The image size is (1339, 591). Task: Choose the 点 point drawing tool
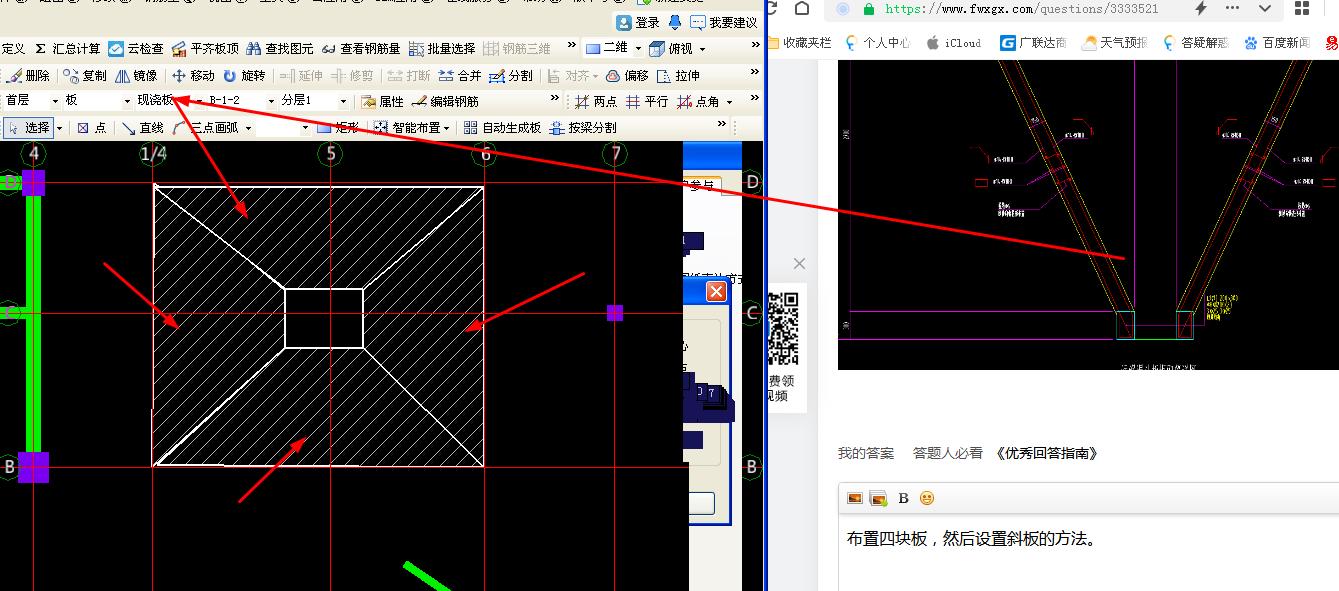(x=91, y=128)
